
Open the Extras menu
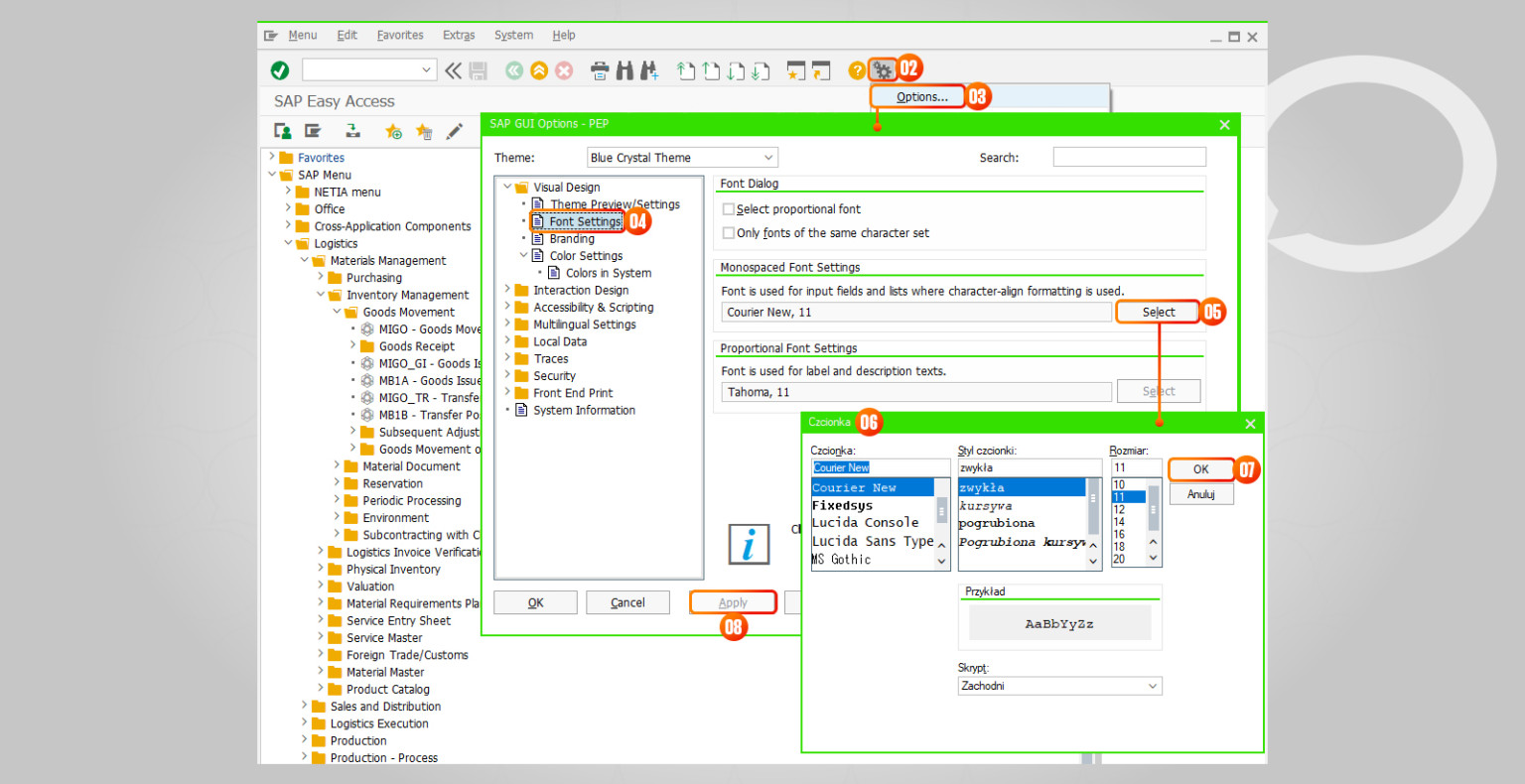459,35
